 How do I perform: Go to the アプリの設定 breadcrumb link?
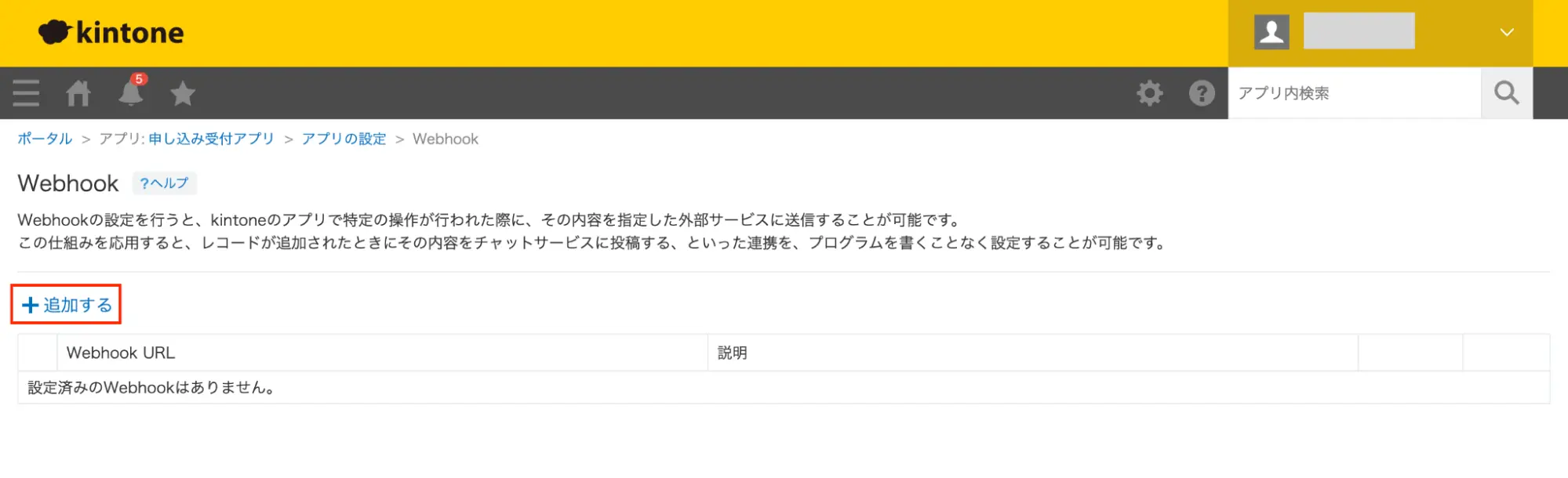[x=344, y=139]
